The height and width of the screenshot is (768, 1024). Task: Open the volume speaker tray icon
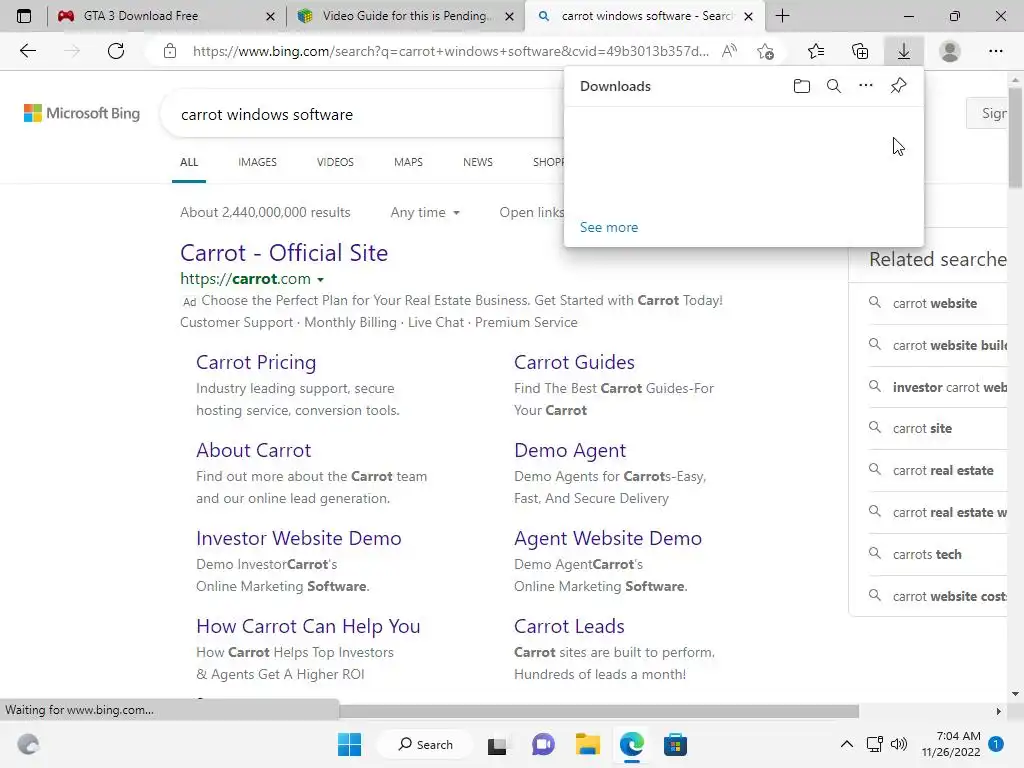pos(899,744)
